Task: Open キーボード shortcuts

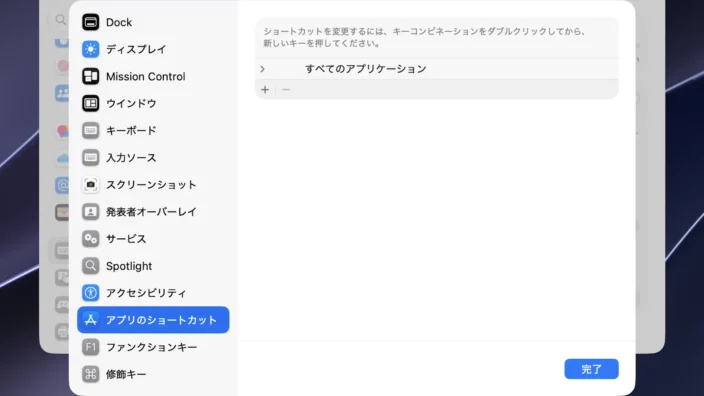Action: point(153,131)
